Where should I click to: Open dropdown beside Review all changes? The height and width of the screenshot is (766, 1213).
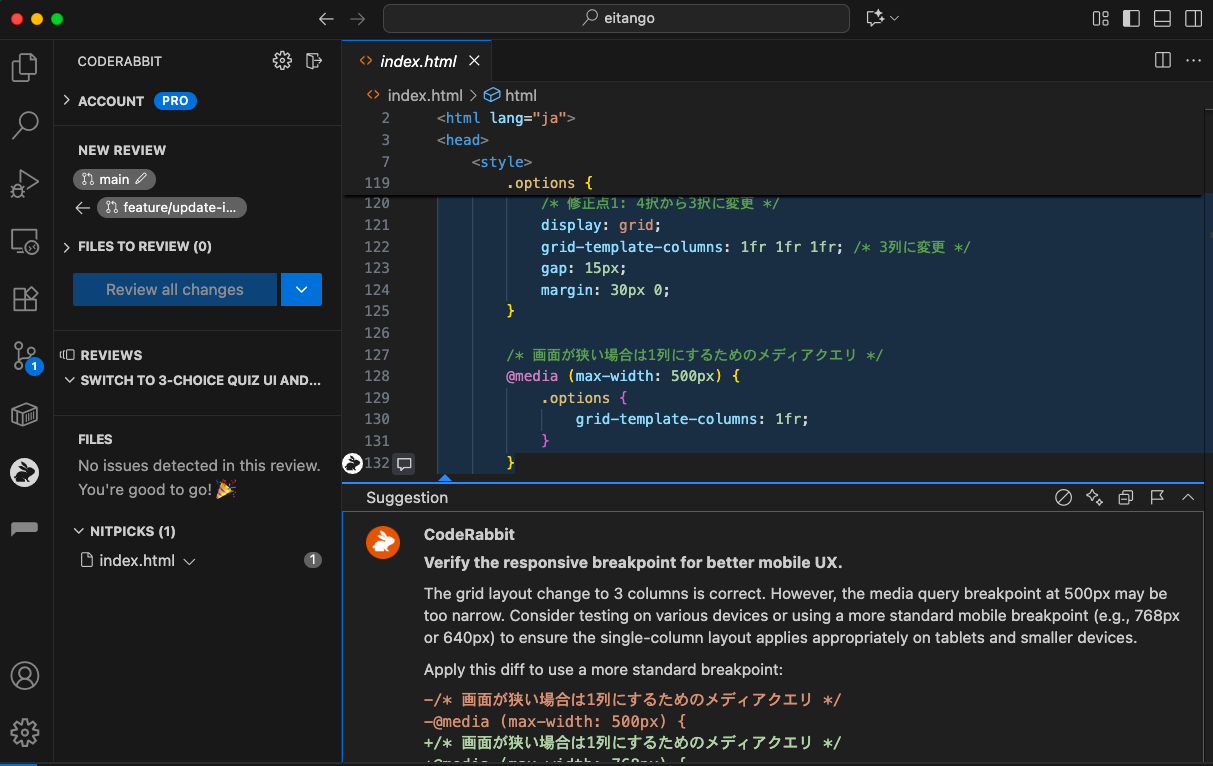(x=301, y=290)
